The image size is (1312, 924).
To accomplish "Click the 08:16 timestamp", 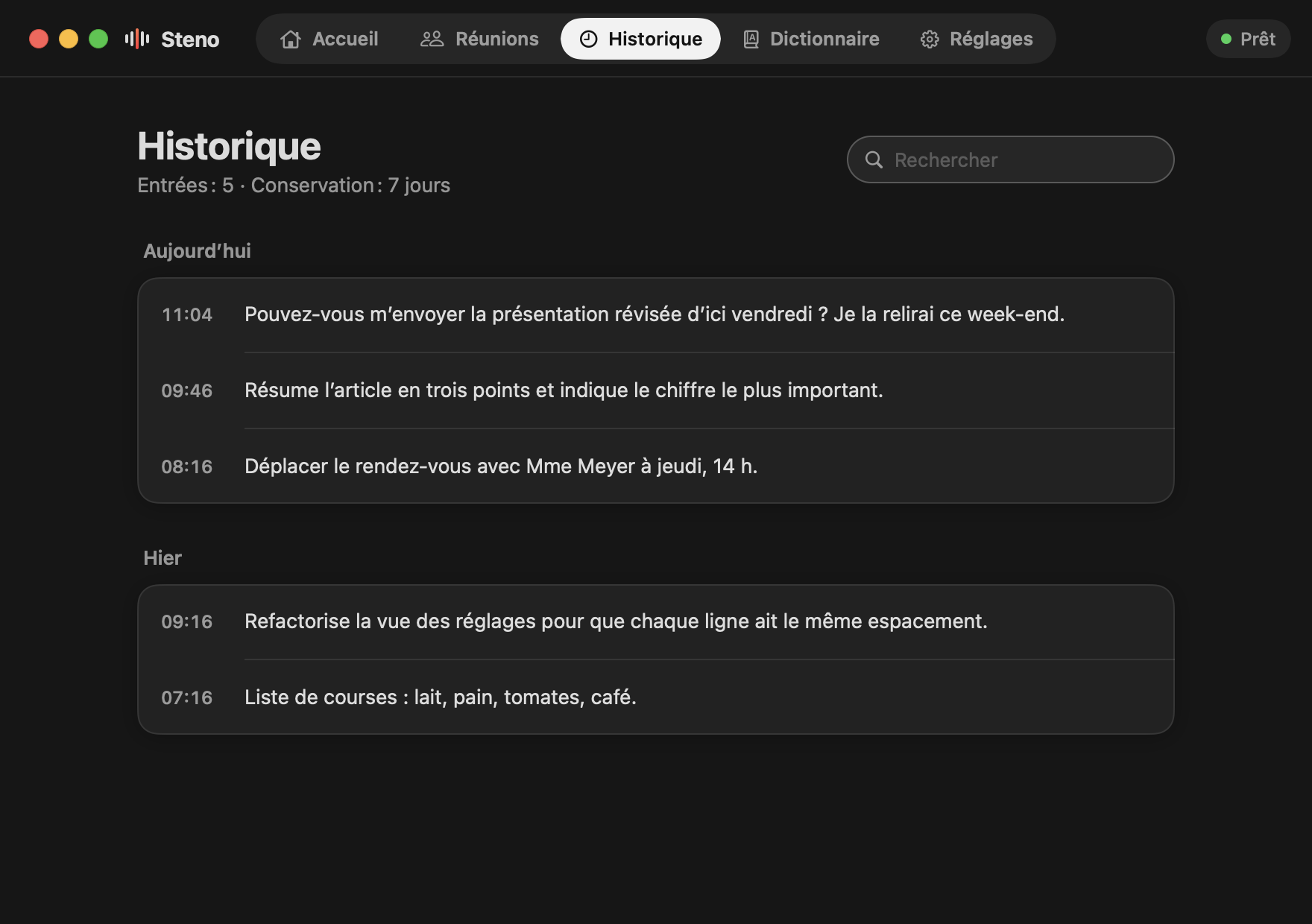I will click(x=187, y=466).
